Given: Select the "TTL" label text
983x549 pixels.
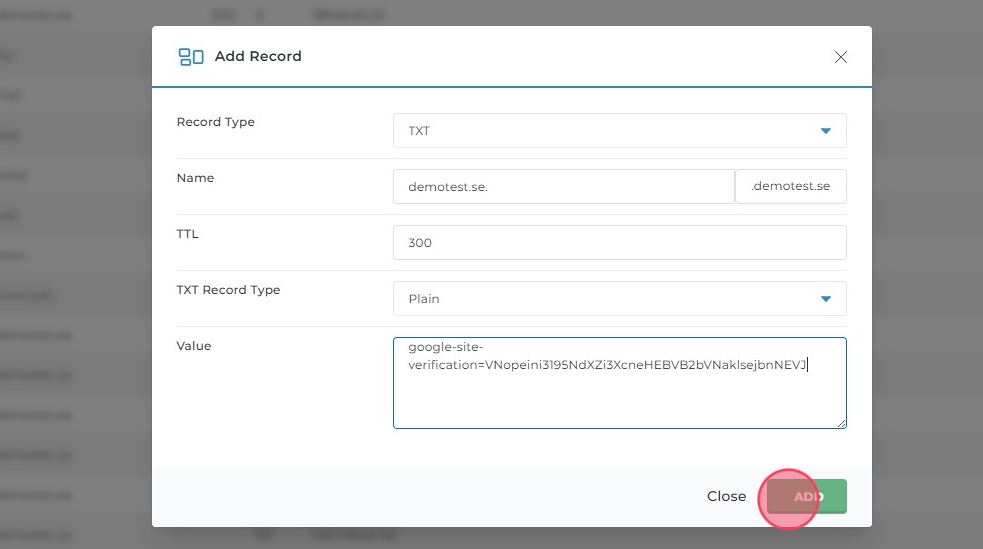Looking at the screenshot, I should (187, 234).
